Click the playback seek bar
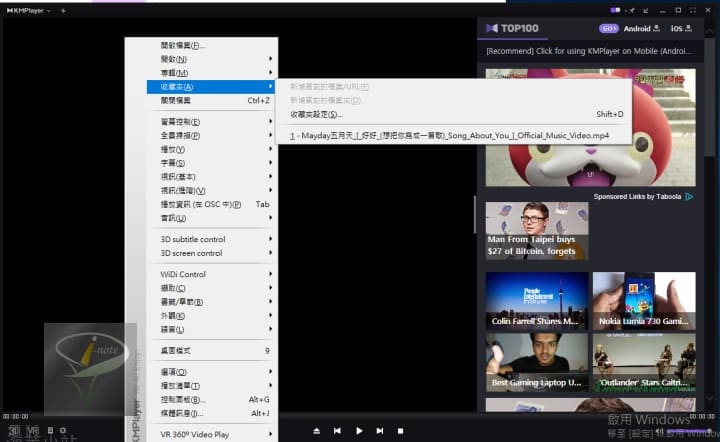Image resolution: width=720 pixels, height=442 pixels. pyautogui.click(x=240, y=416)
